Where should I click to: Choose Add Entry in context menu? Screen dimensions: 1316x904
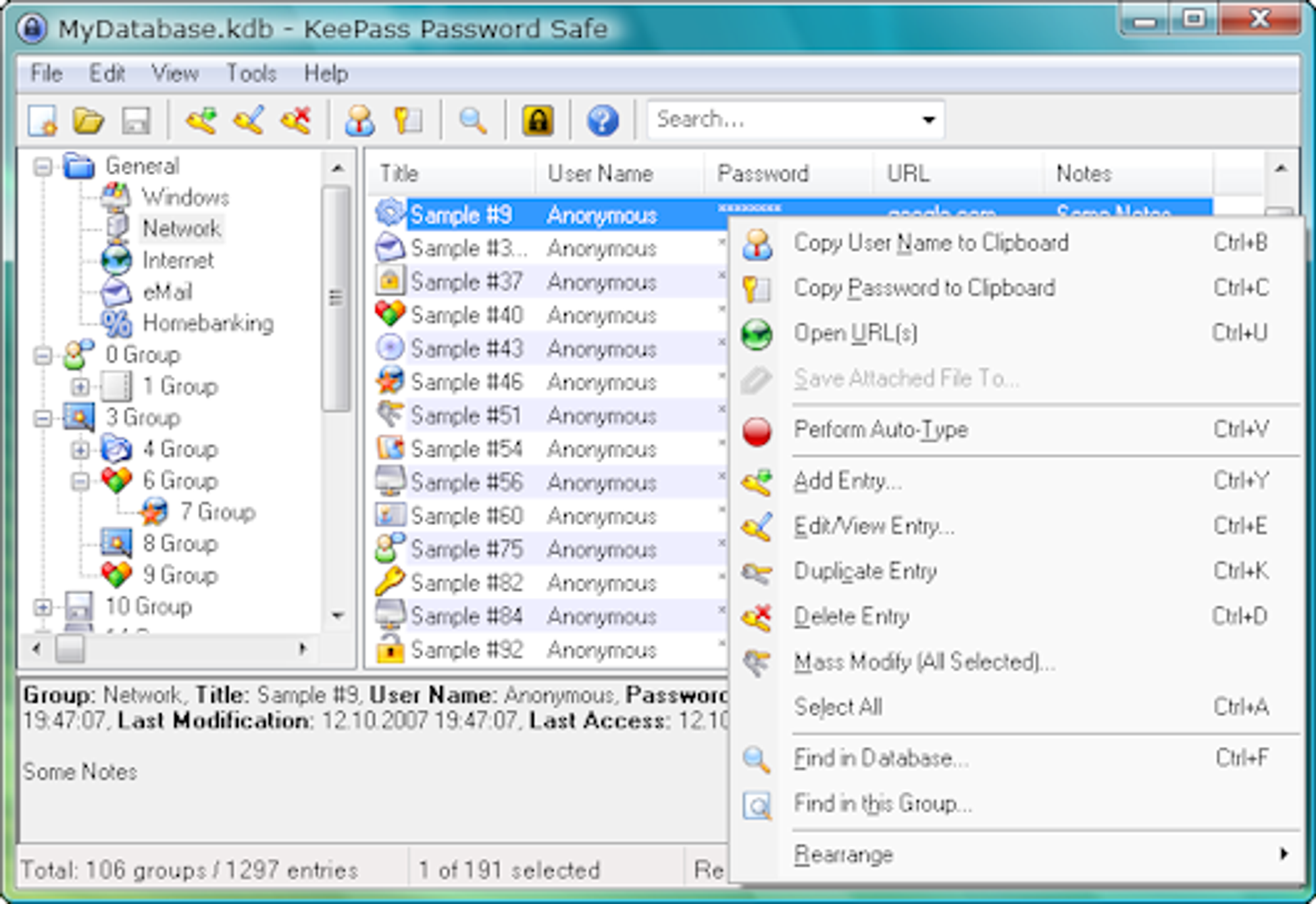point(1017,481)
